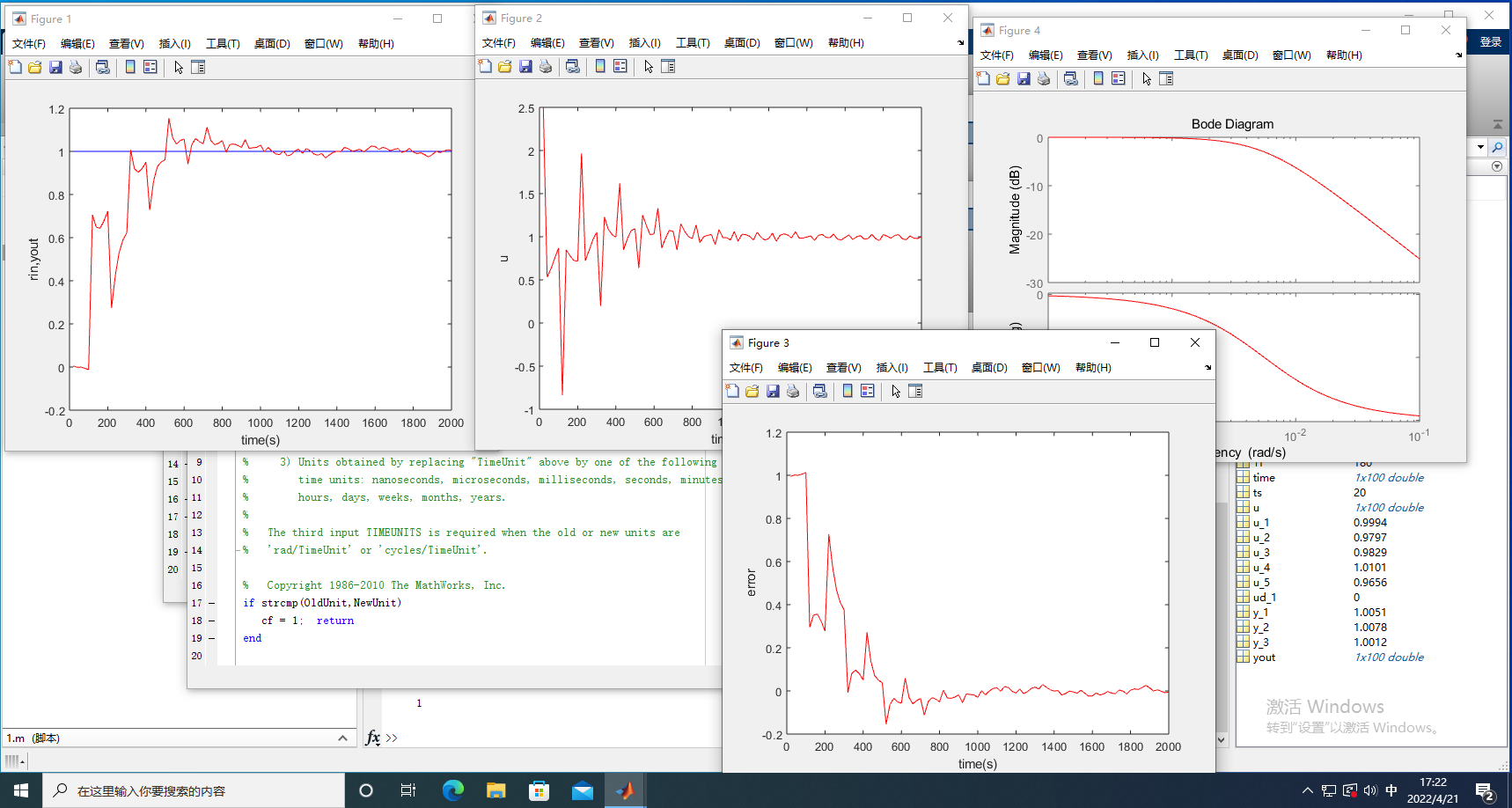Click New Figure icon in Figure 1 toolbar
Screen dimensions: 1512x808
[x=15, y=67]
